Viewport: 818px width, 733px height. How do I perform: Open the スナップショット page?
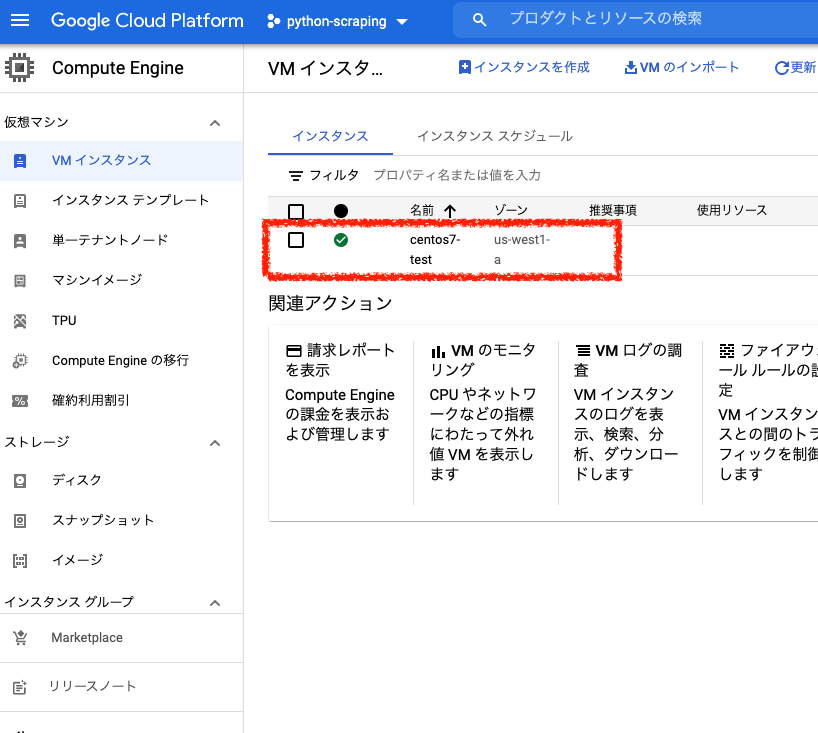tap(103, 520)
